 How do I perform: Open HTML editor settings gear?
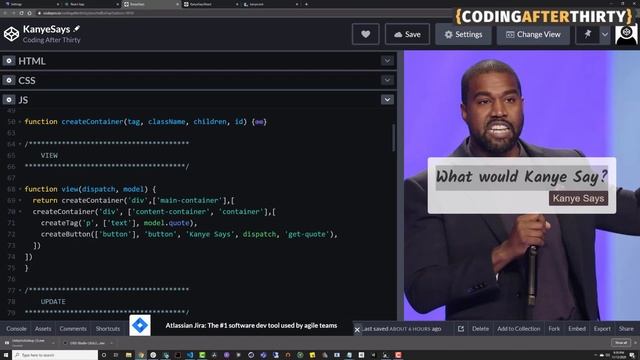click(9, 61)
